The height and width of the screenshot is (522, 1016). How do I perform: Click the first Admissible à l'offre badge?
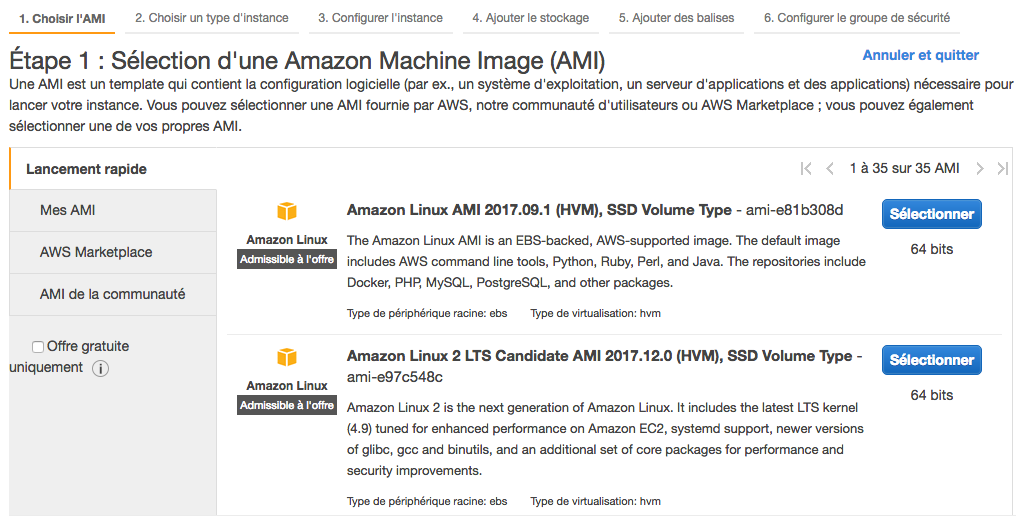pyautogui.click(x=287, y=259)
